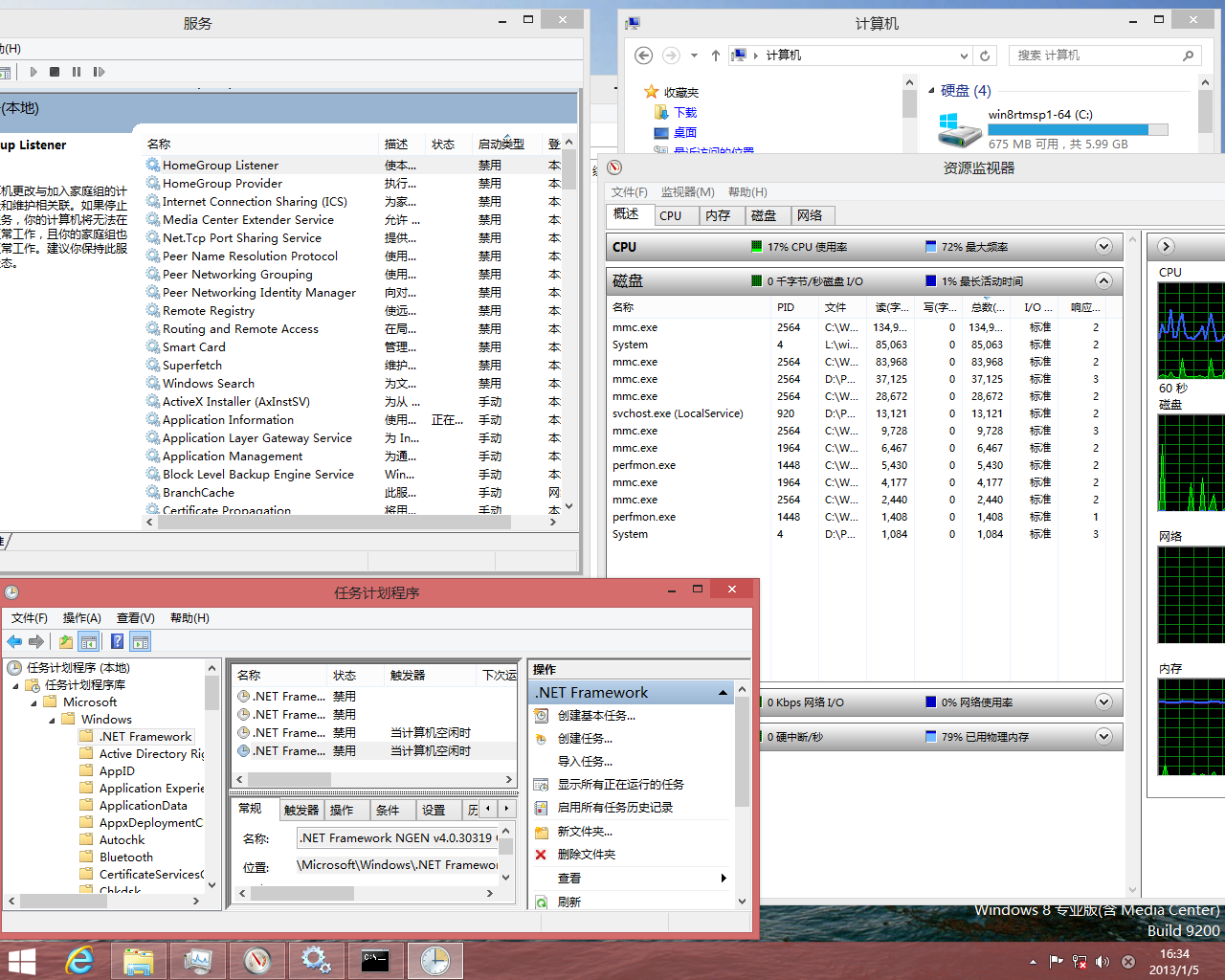Screen dimensions: 1225x980
Task: Collapse Hard Disk Drives group in Computer window
Action: [931, 91]
